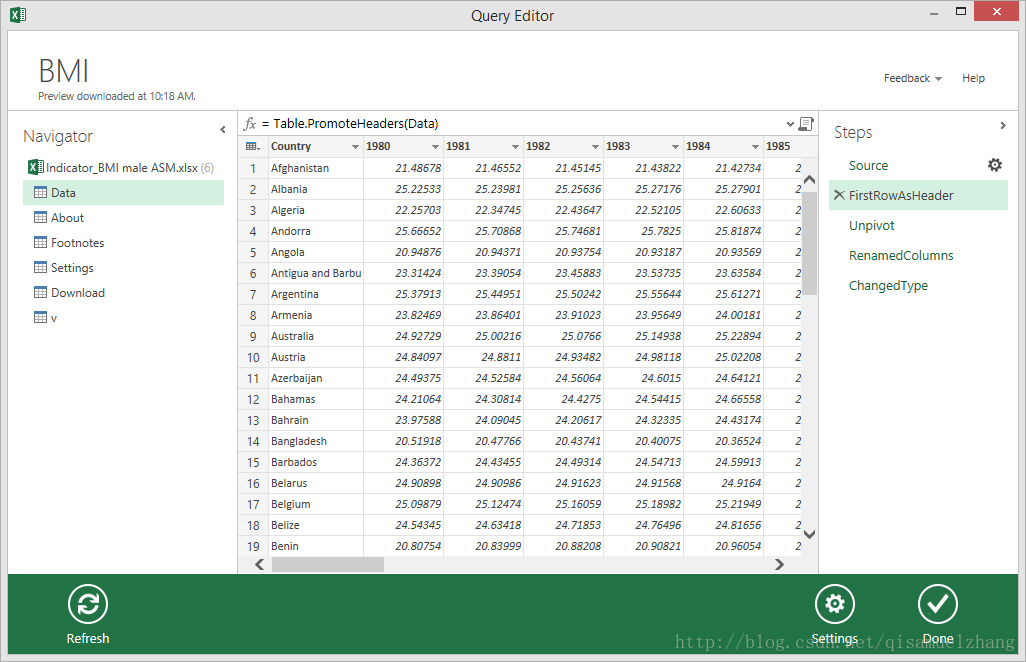Select the About table in Navigator
This screenshot has width=1026, height=662.
pyautogui.click(x=67, y=217)
